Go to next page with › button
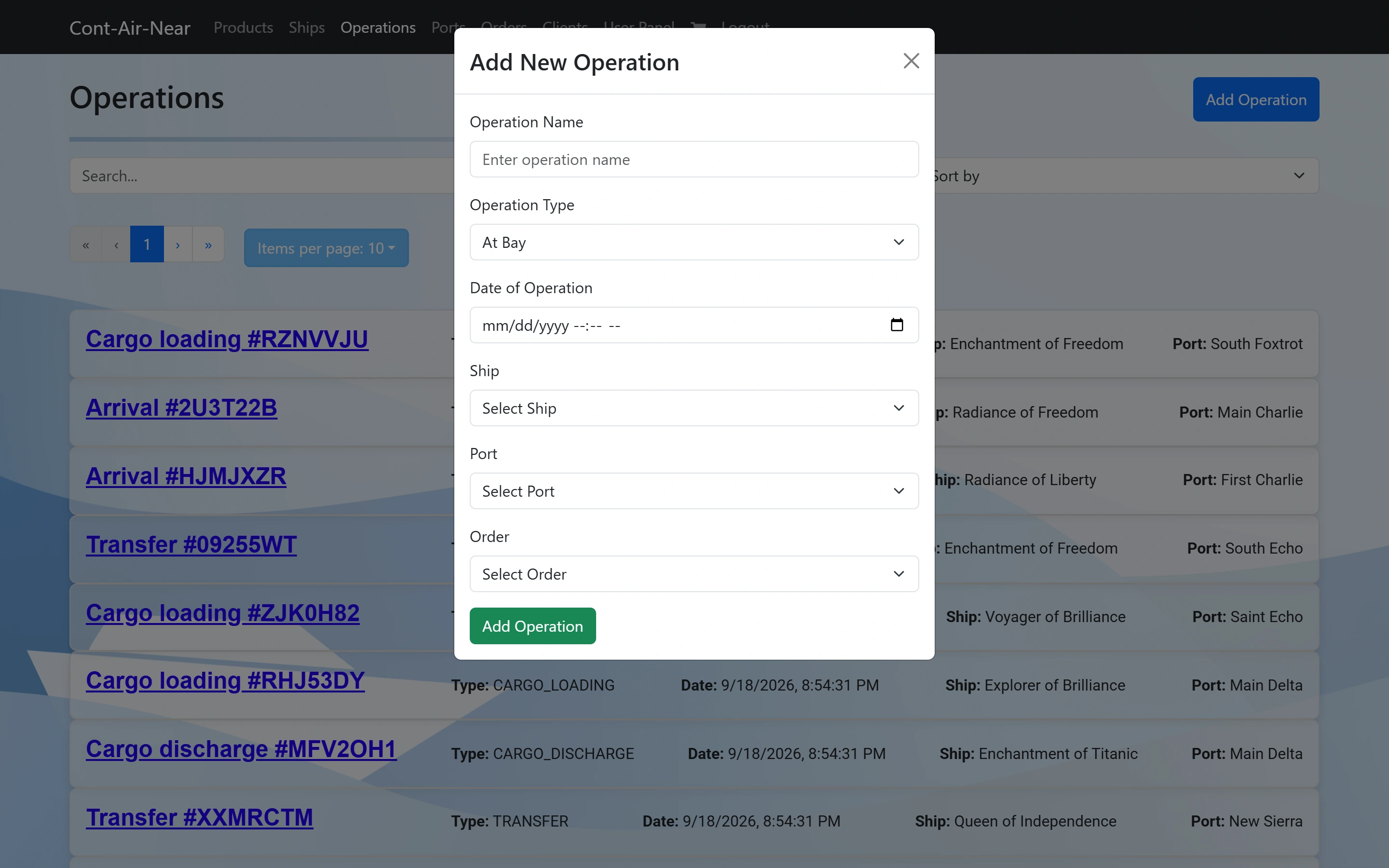 tap(178, 244)
